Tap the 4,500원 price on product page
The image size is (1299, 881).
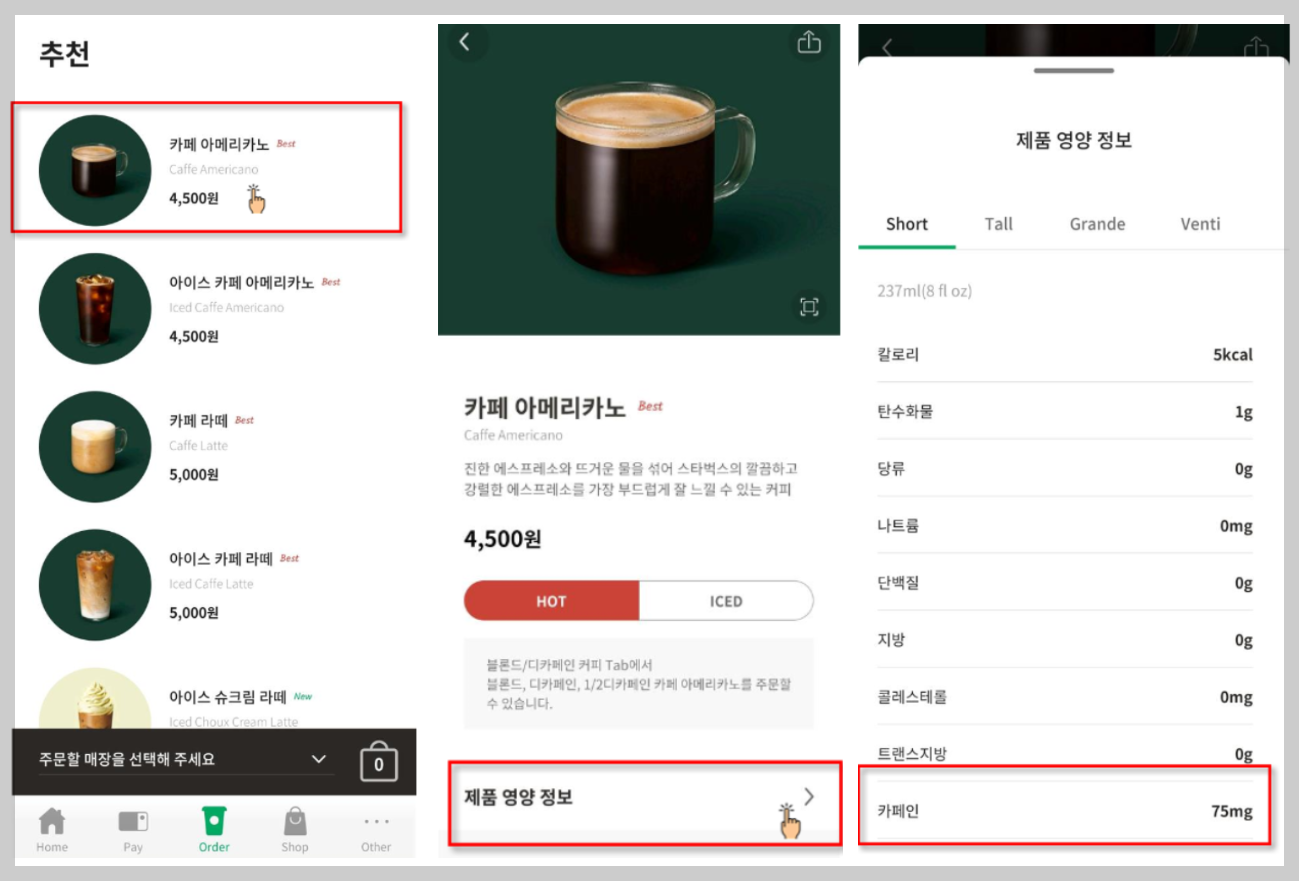tap(503, 539)
